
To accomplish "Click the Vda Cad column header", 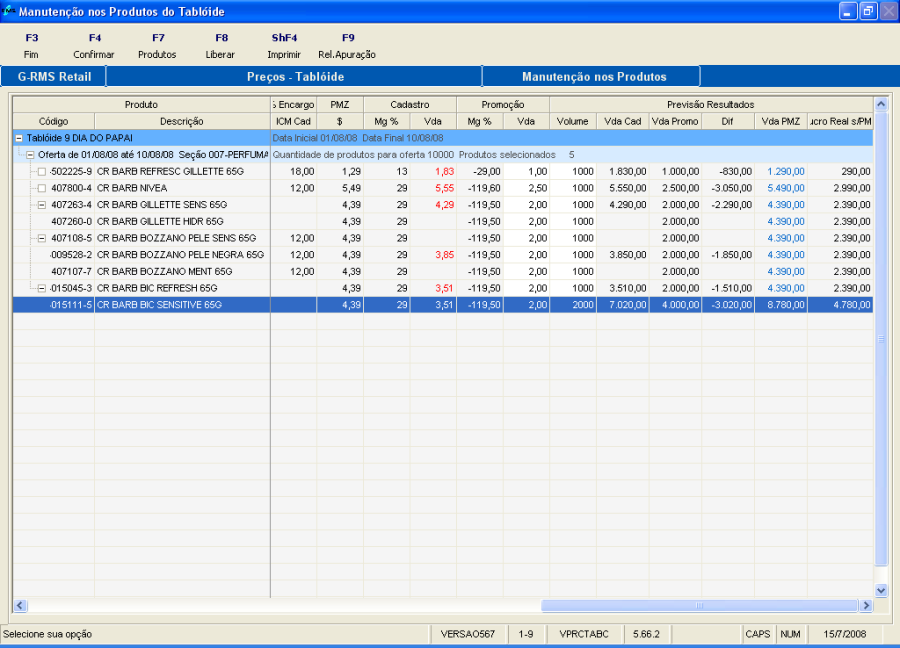I will point(623,121).
